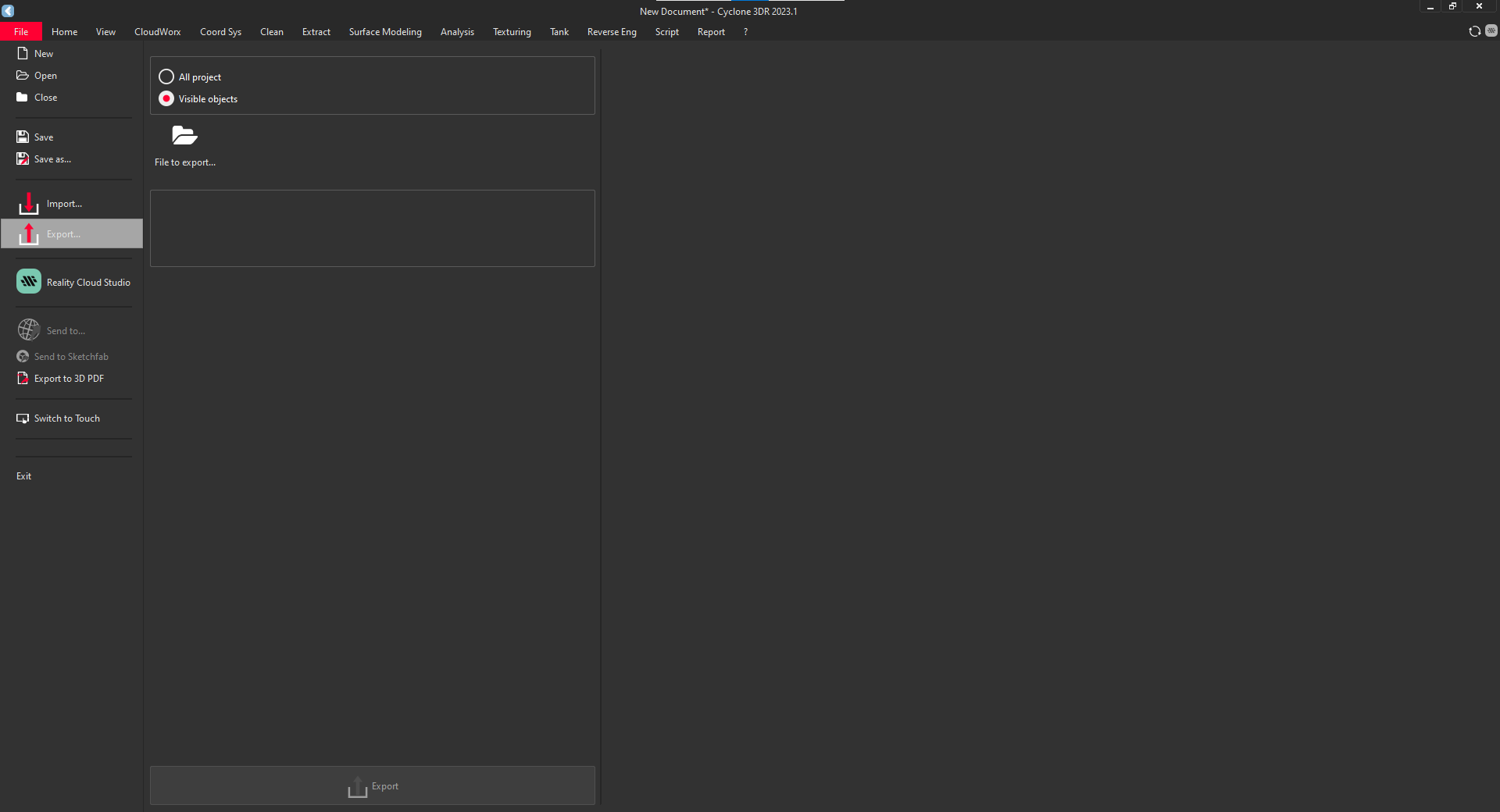The width and height of the screenshot is (1500, 812).
Task: Open the Surface Modeling tab
Action: [x=385, y=32]
